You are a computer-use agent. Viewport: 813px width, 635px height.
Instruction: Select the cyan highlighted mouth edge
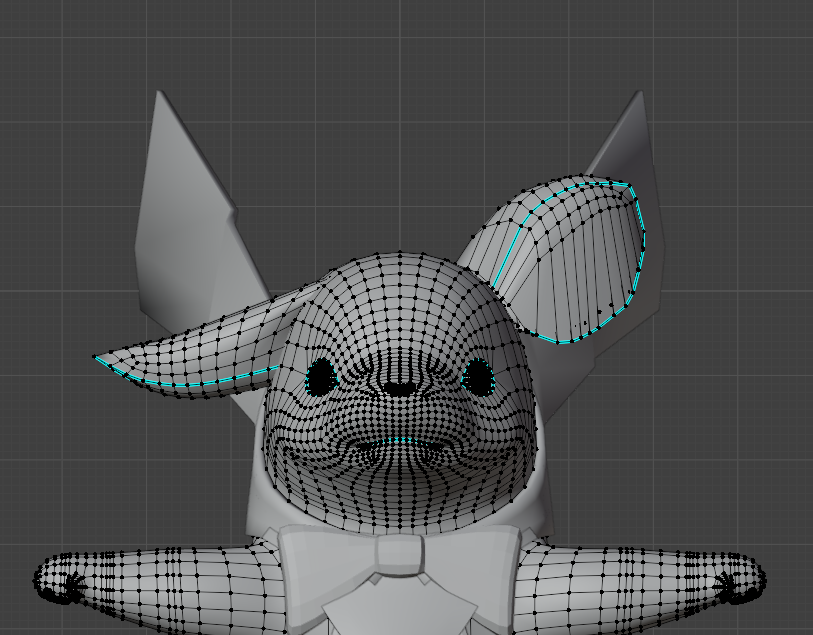(398, 441)
